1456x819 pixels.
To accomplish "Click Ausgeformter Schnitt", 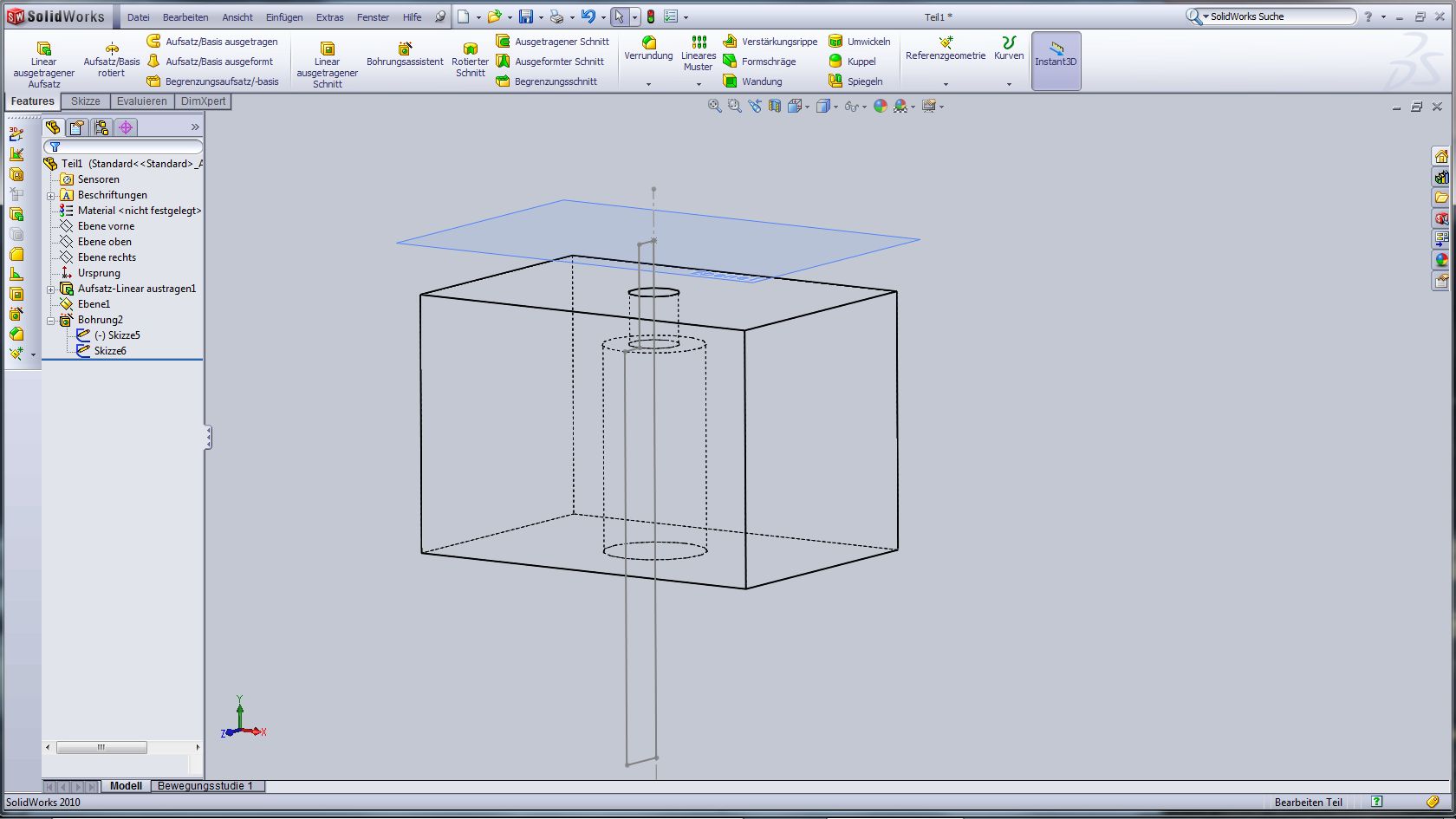I will [x=549, y=62].
